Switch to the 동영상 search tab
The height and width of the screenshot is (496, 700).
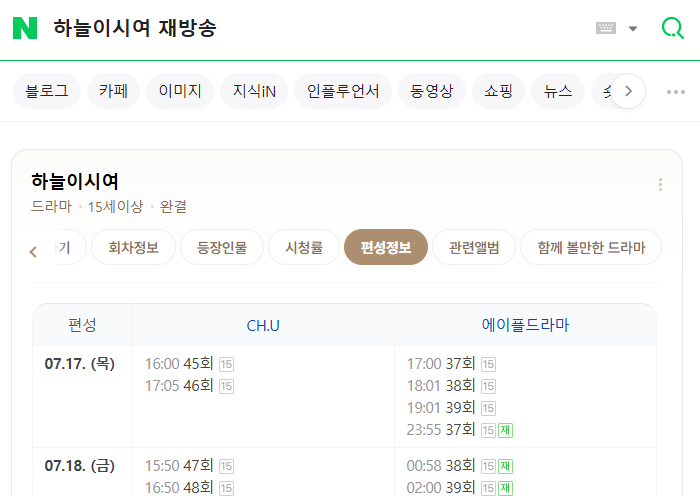pyautogui.click(x=432, y=91)
